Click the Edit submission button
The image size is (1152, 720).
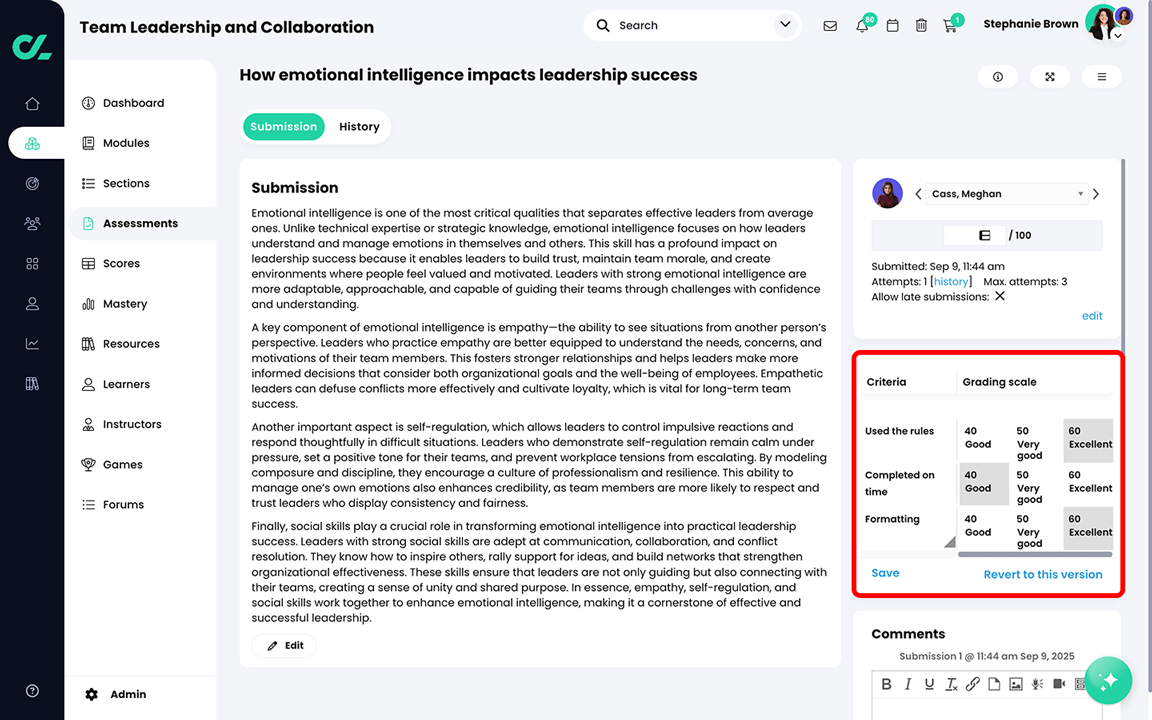(x=284, y=645)
